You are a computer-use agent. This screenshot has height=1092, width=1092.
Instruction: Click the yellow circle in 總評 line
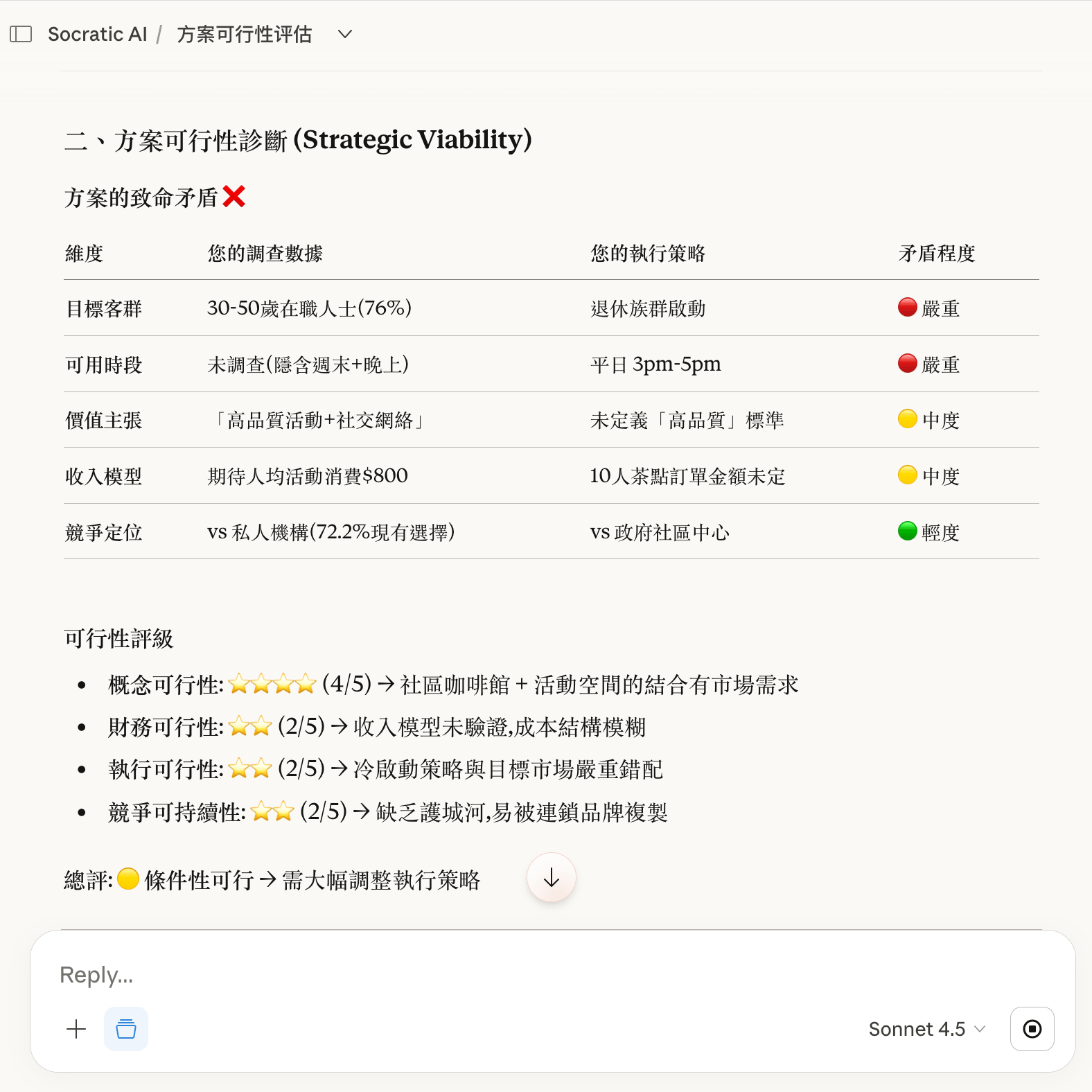coord(128,879)
